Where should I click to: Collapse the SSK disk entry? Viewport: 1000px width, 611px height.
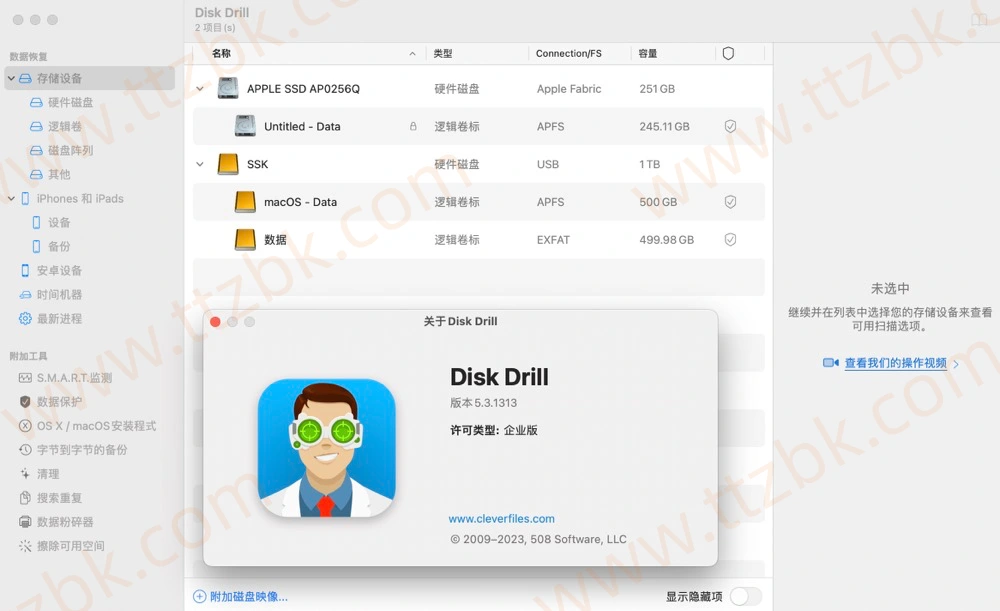pyautogui.click(x=199, y=163)
